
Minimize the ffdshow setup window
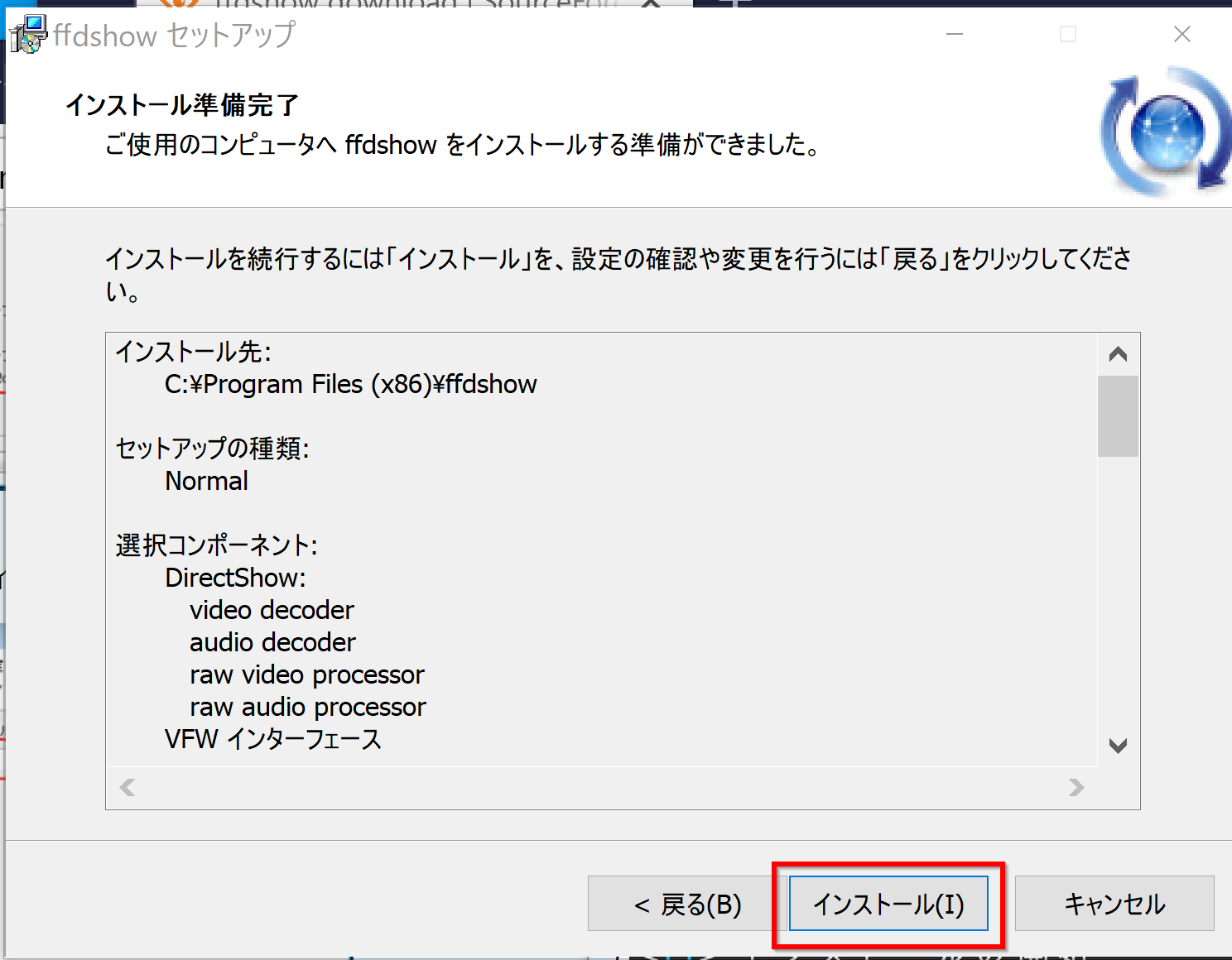click(x=955, y=34)
